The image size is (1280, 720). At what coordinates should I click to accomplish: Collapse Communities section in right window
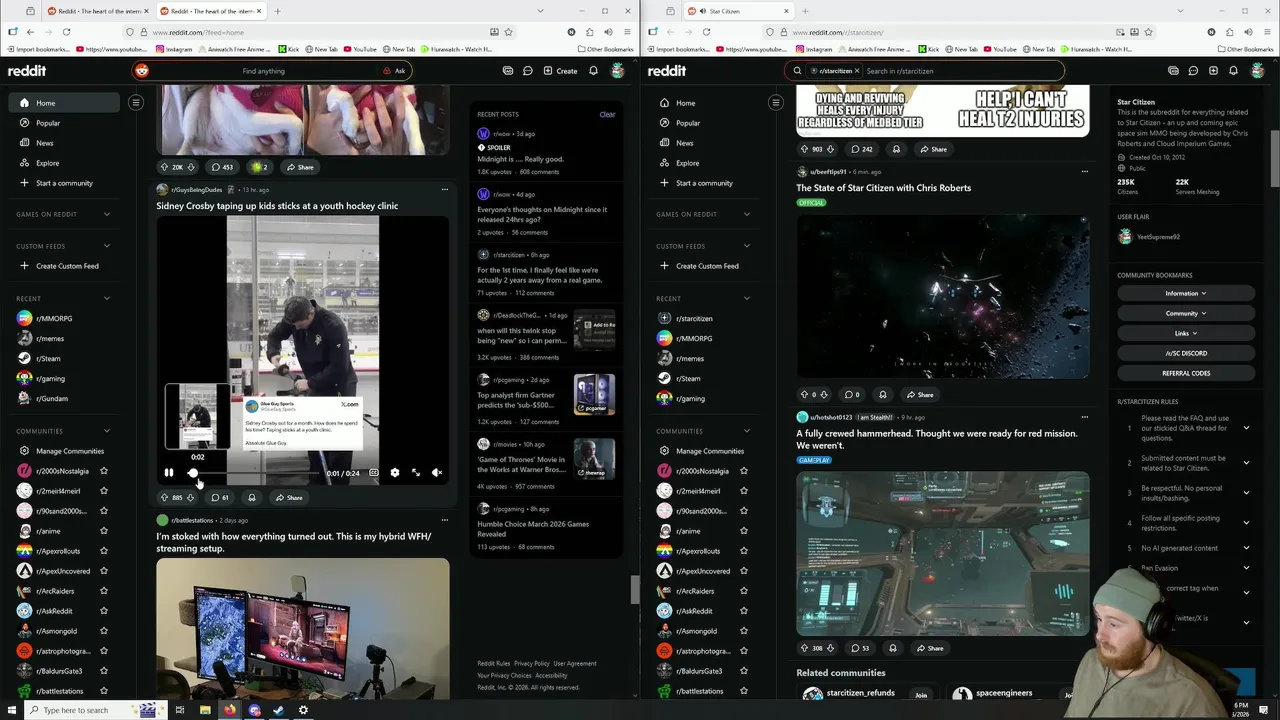click(747, 431)
